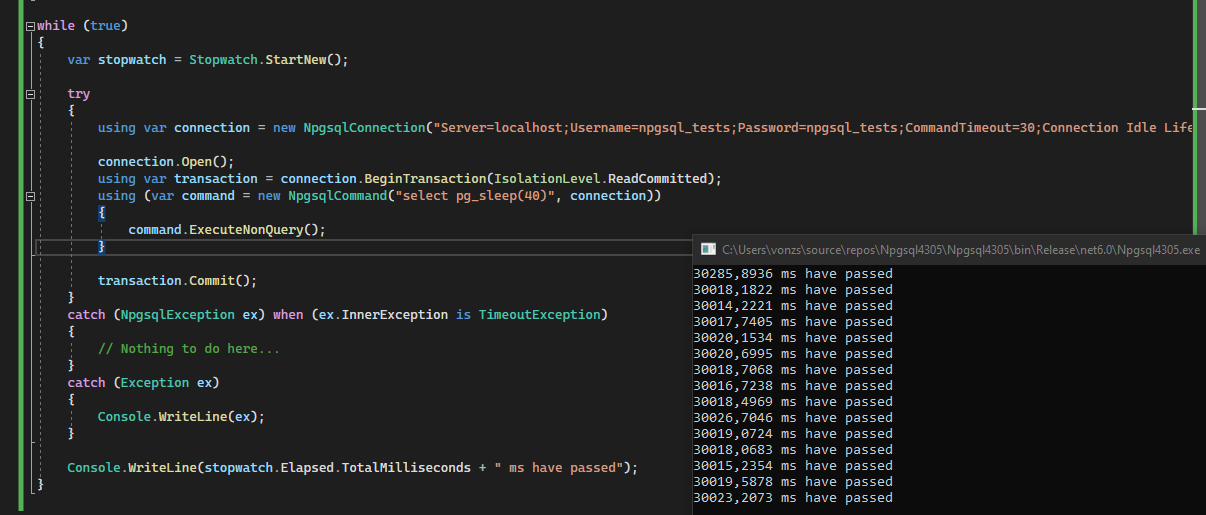Click TimeoutException in the when filter
Viewport: 1206px width, 515px height.
pyautogui.click(x=538, y=314)
